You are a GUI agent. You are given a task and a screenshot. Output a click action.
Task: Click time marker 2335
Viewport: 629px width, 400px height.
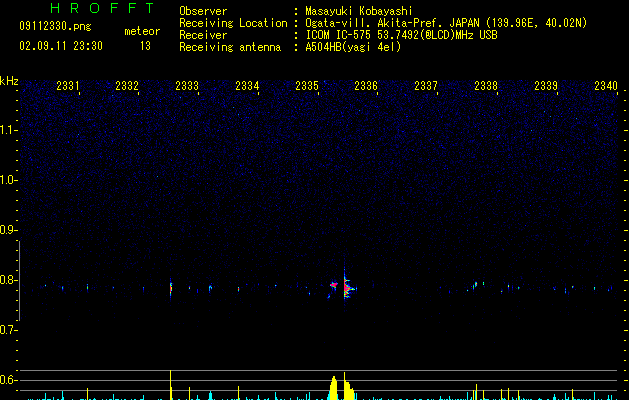[x=307, y=85]
